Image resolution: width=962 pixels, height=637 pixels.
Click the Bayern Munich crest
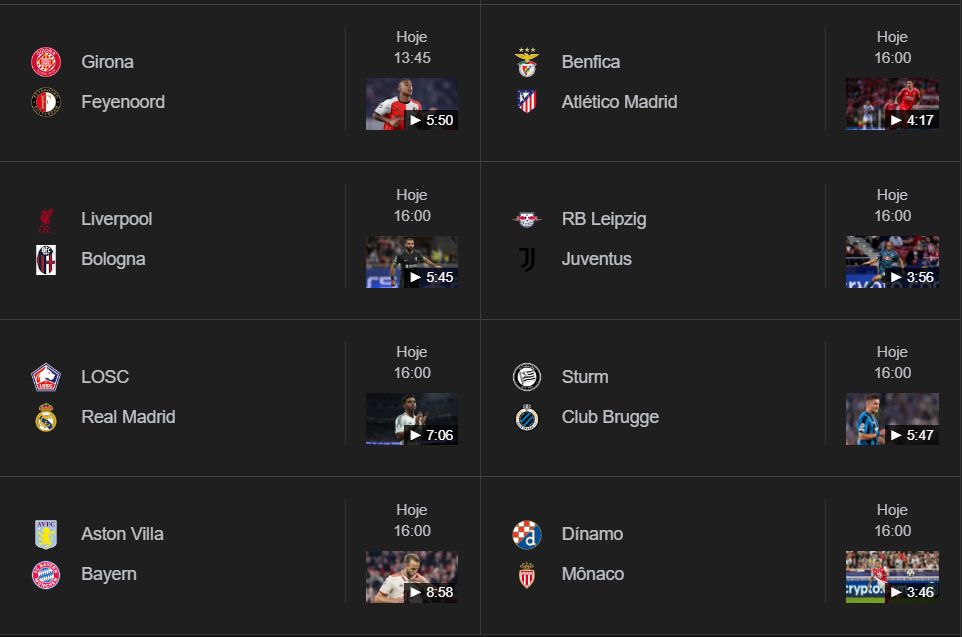(x=46, y=574)
